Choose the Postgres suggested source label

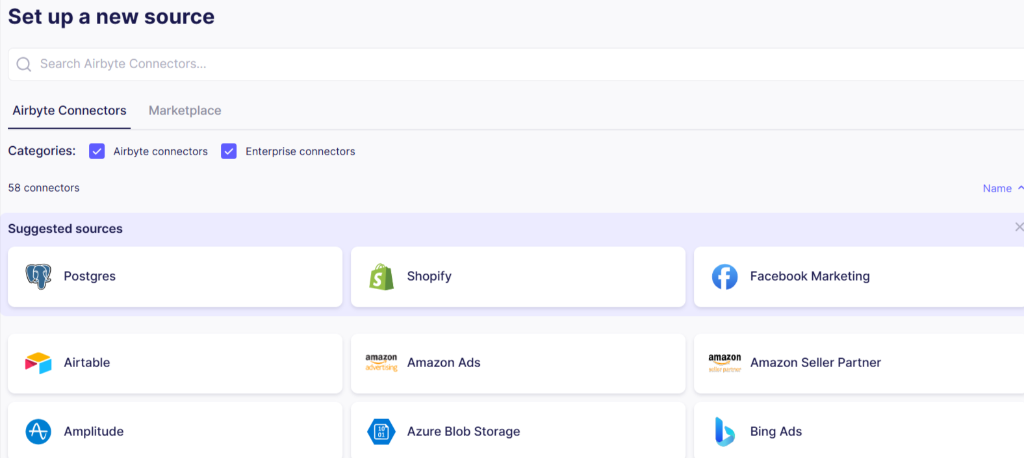pos(89,276)
